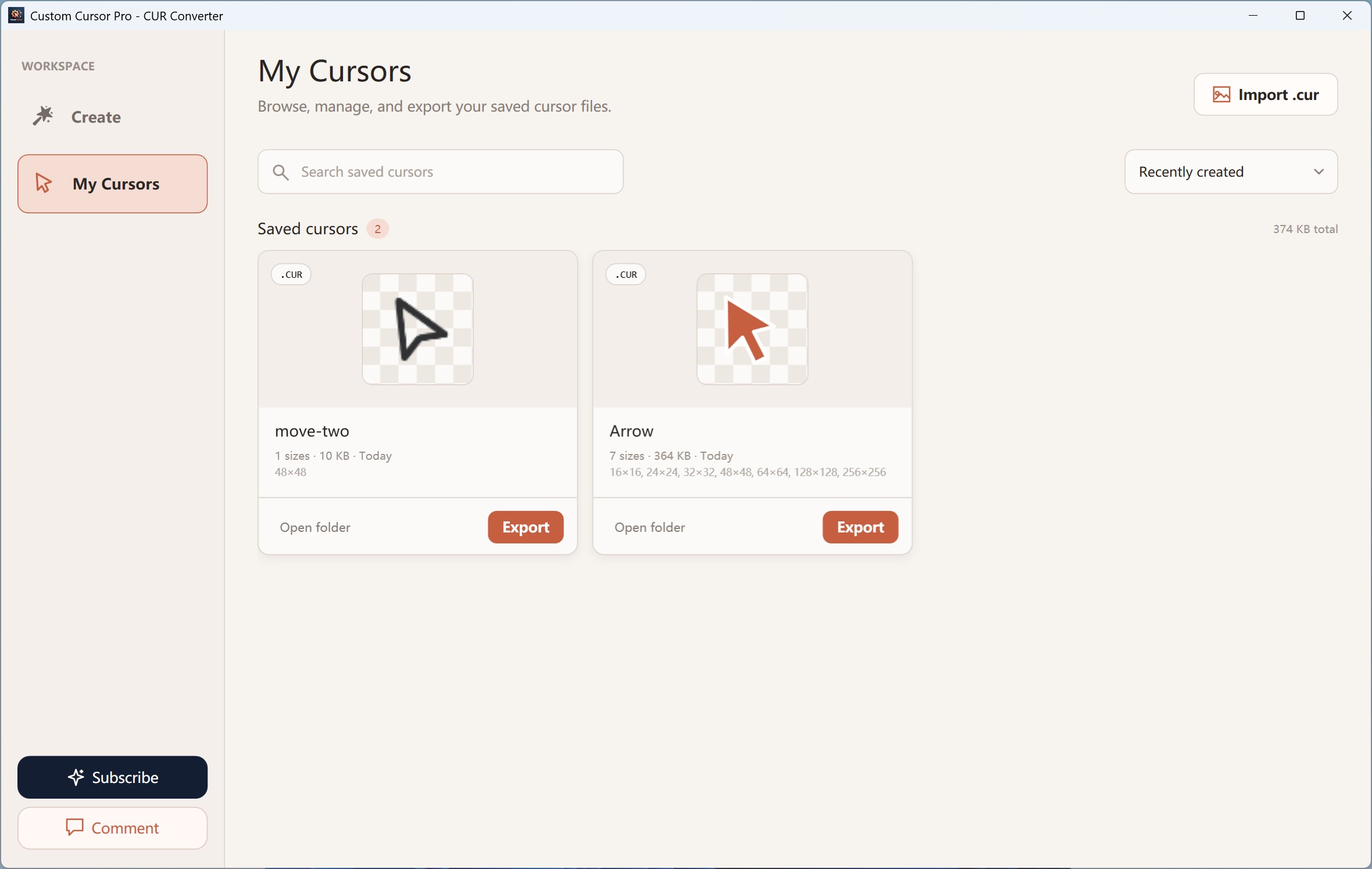Open the Recently created sort dropdown
The height and width of the screenshot is (869, 1372).
pos(1231,171)
